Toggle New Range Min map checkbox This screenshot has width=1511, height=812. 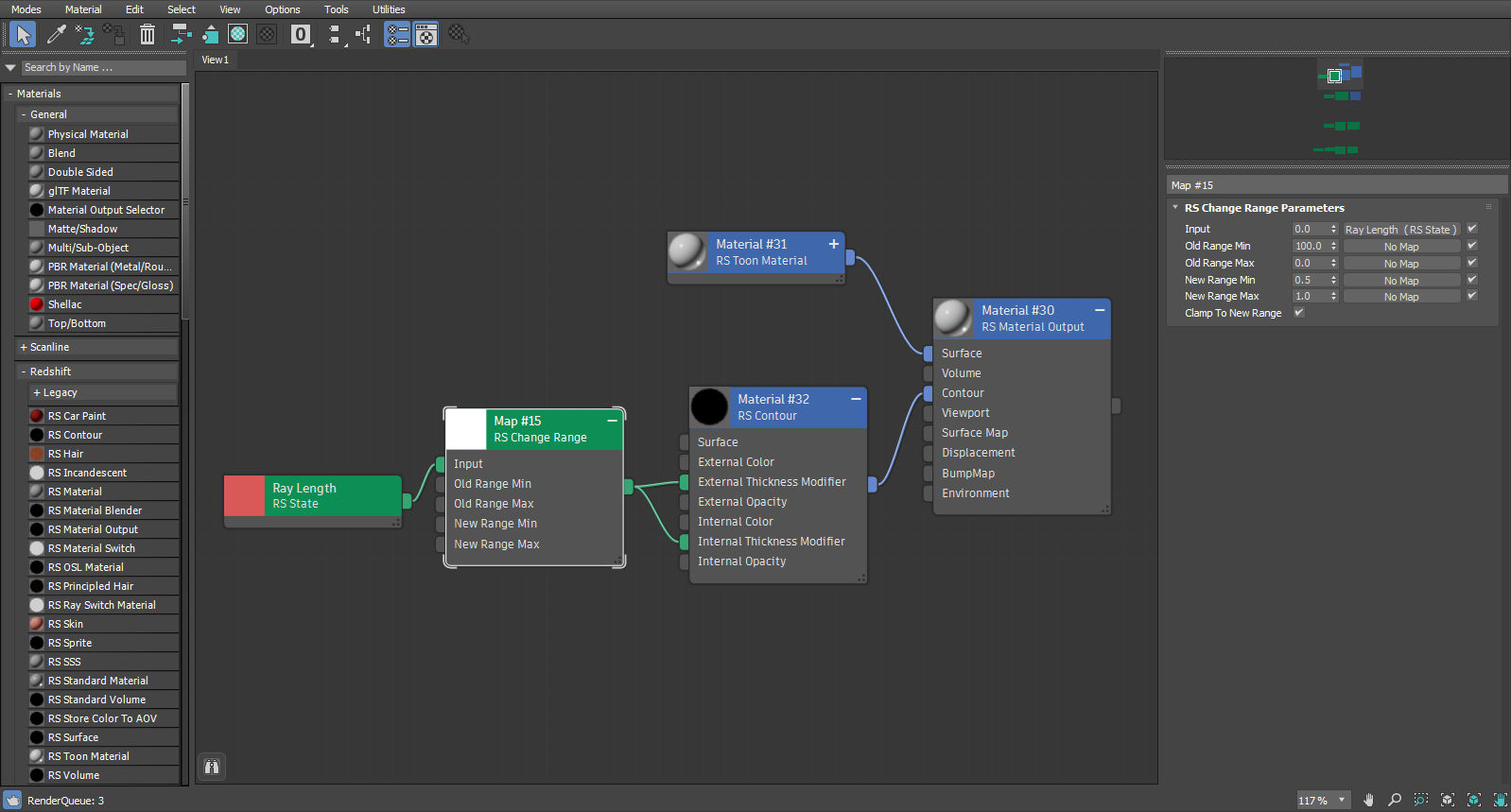tap(1472, 279)
